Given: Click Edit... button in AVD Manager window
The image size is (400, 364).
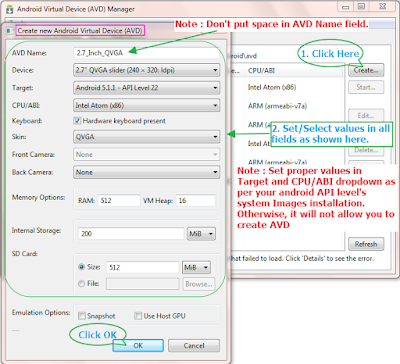Looking at the screenshot, I should pos(366,115).
